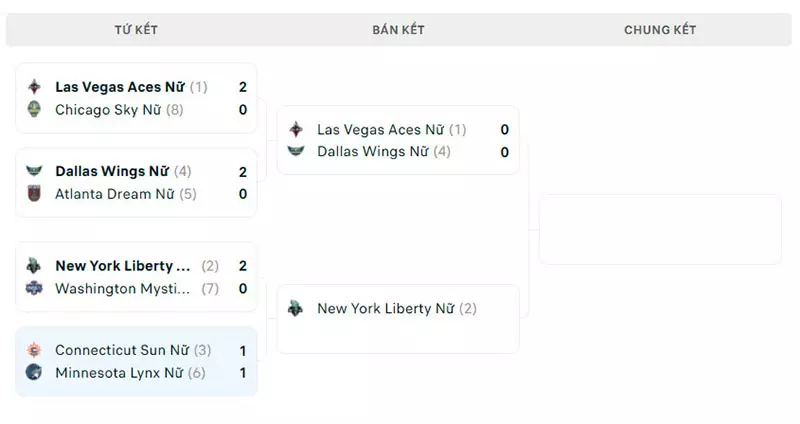Click the Atlanta Dream team logo
800x424 pixels.
(34, 193)
